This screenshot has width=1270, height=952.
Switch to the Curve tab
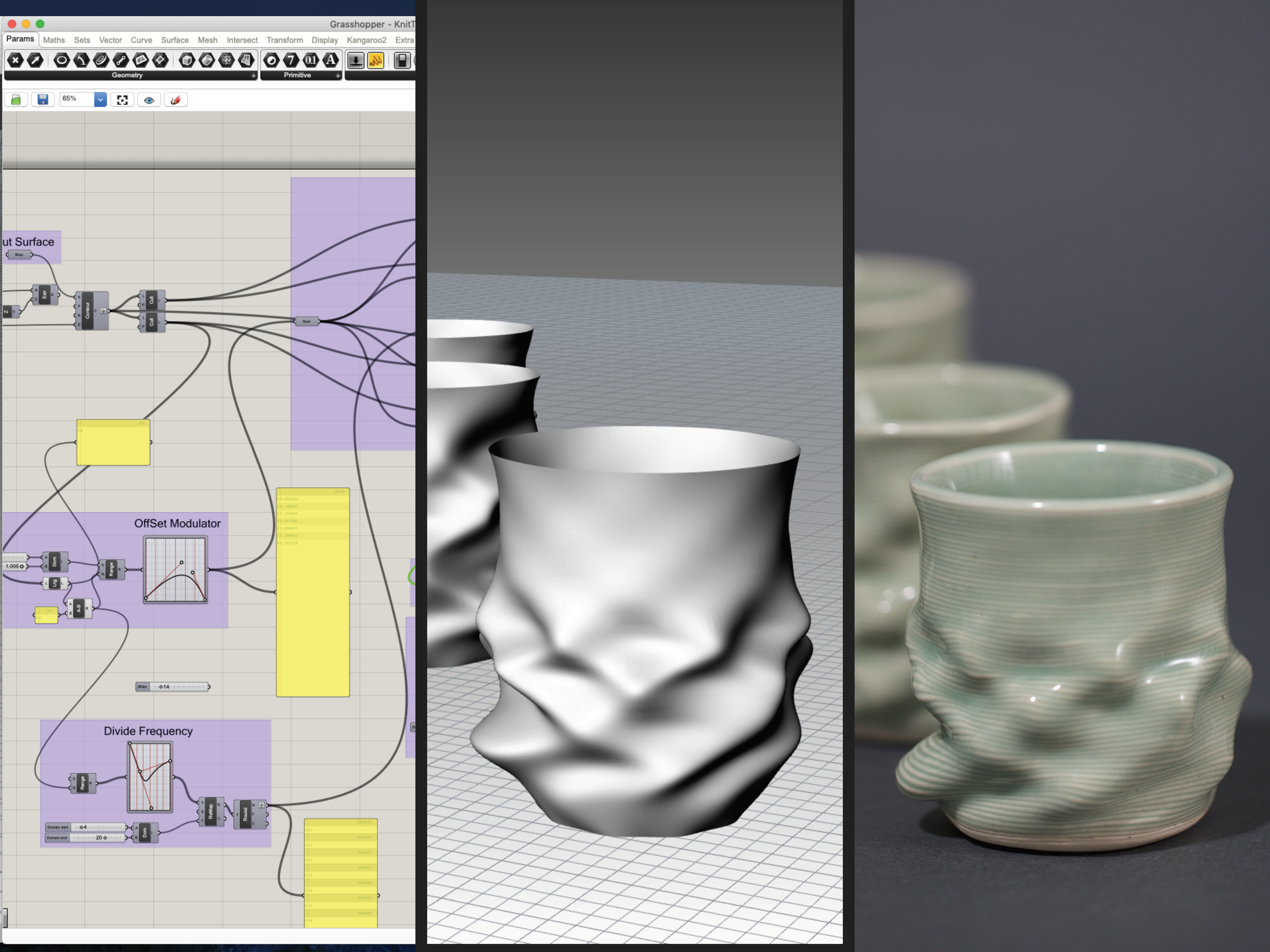click(x=141, y=40)
